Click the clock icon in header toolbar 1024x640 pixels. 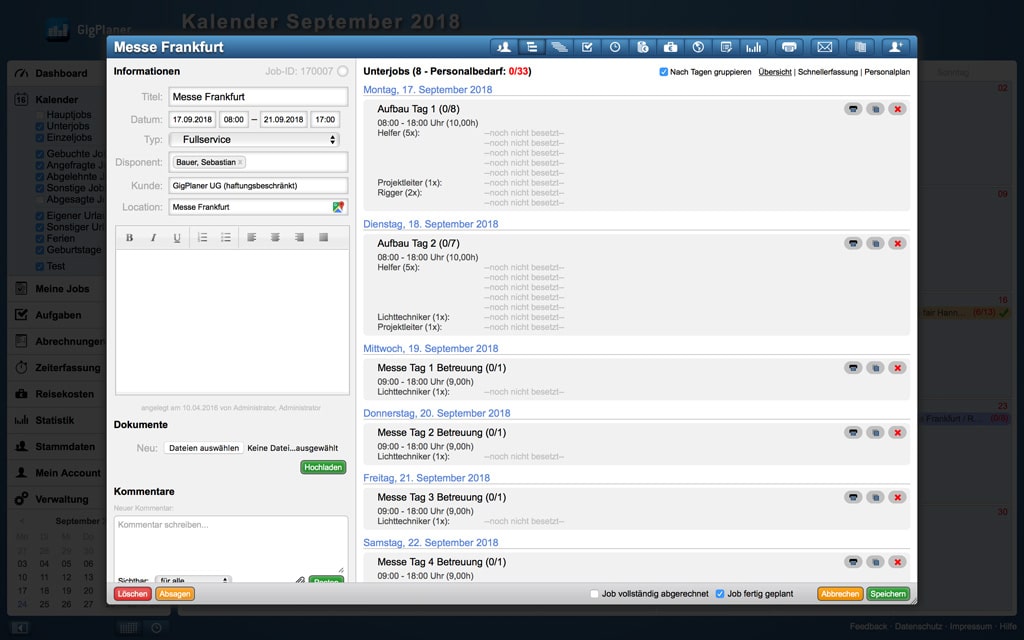615,47
